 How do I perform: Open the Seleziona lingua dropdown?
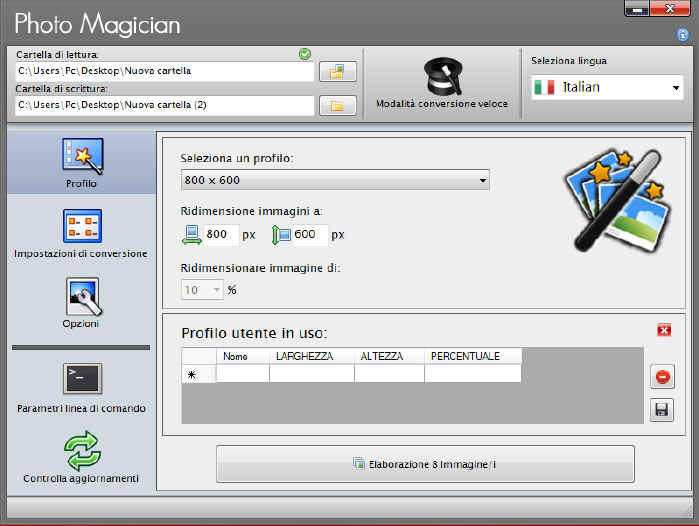607,87
